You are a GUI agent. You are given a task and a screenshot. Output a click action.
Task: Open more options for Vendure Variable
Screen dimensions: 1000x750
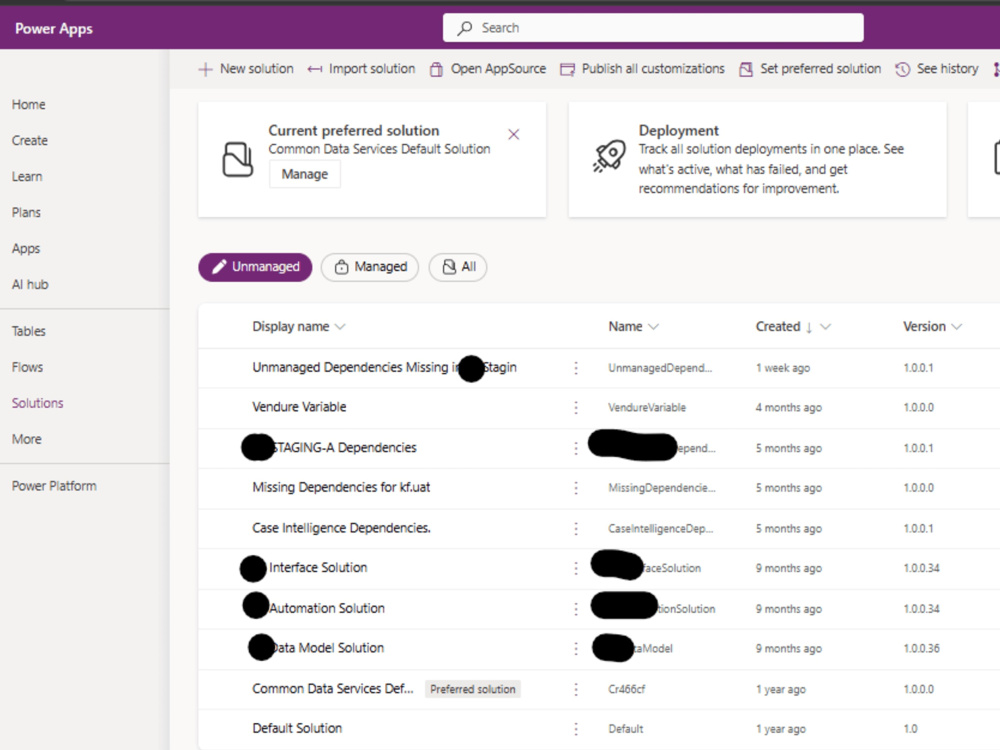pos(576,408)
